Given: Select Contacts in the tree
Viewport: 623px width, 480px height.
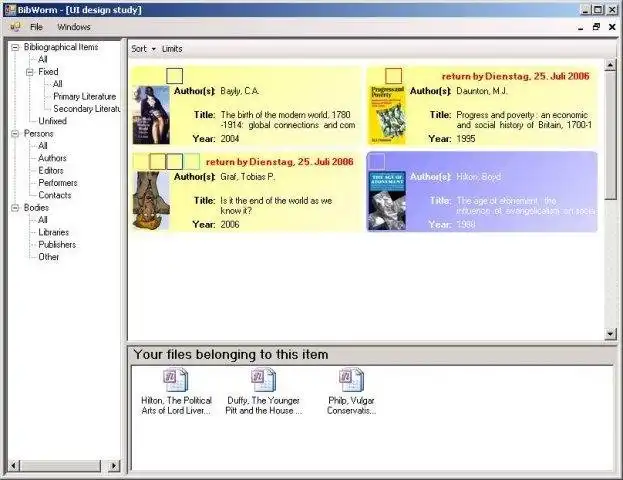Looking at the screenshot, I should (55, 195).
